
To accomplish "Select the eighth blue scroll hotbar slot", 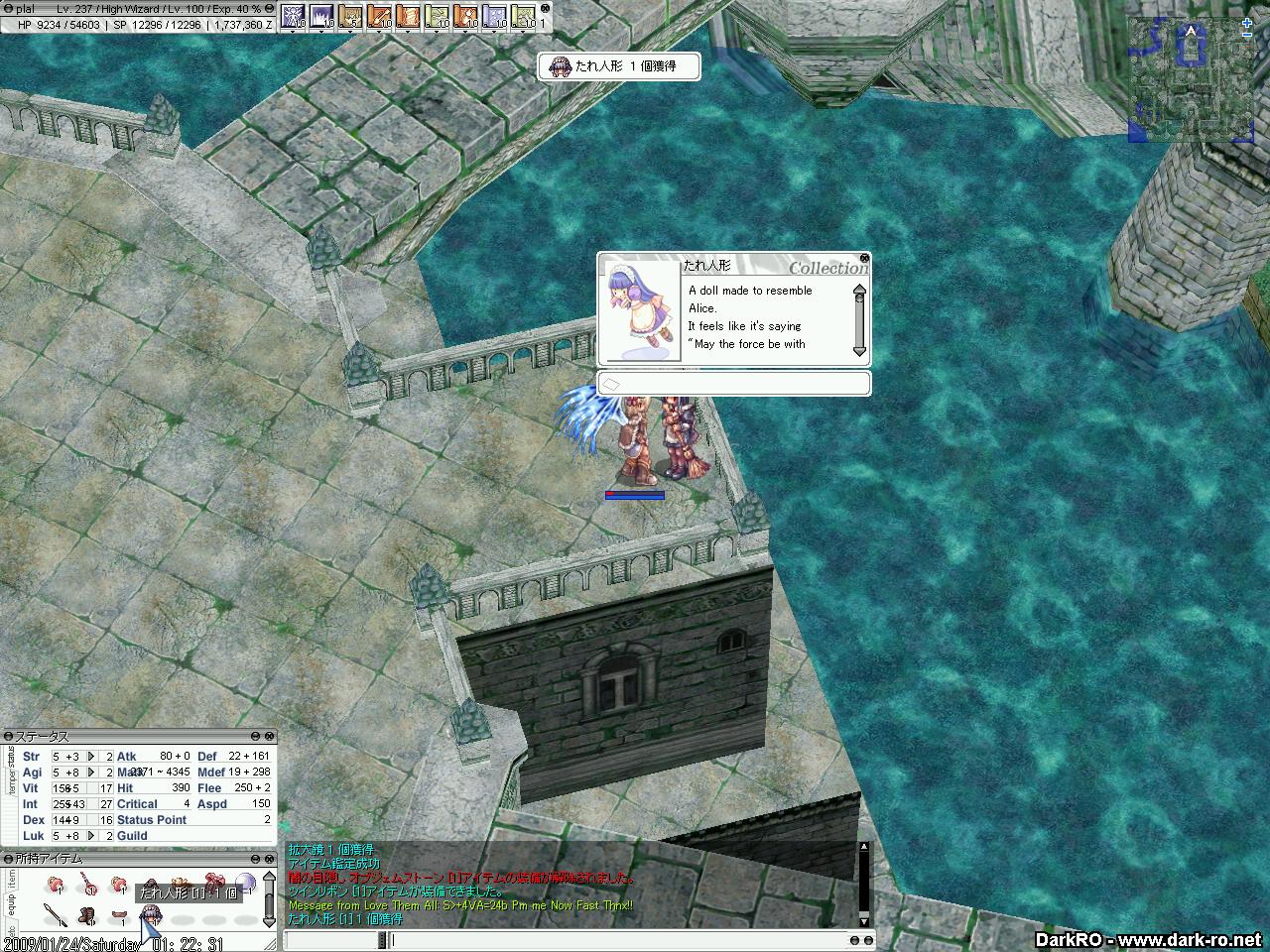I will click(x=495, y=16).
